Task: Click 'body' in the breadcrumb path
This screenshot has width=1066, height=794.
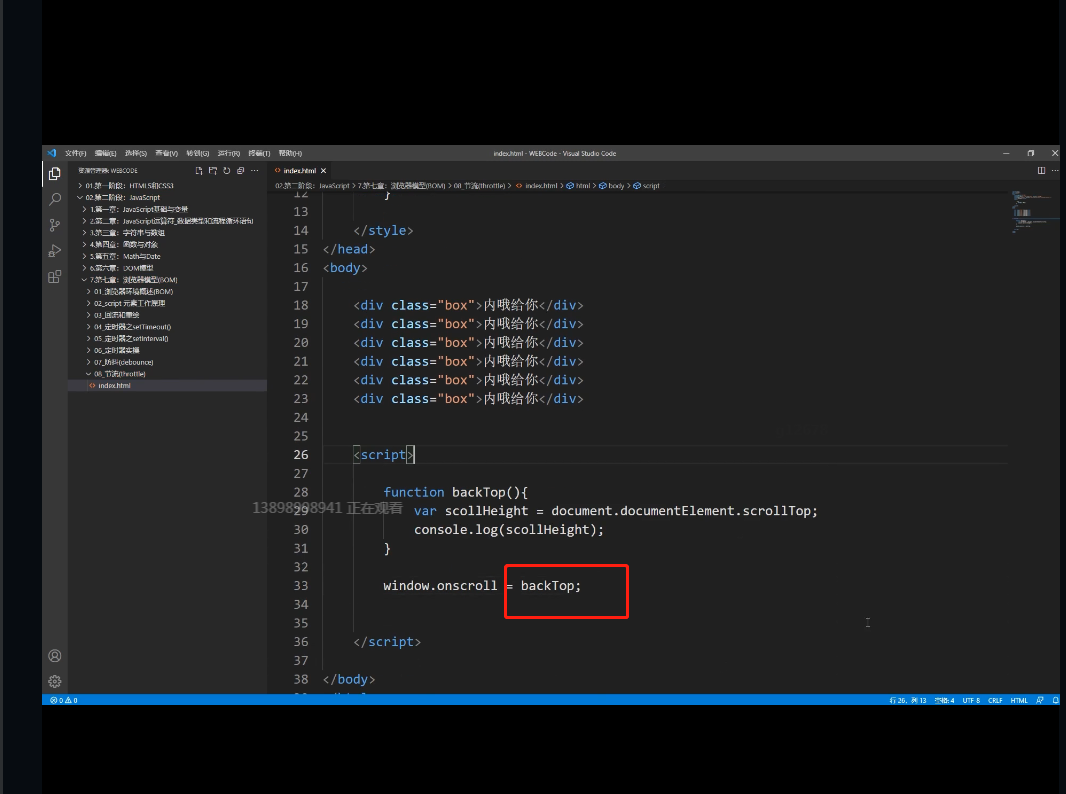Action: click(616, 186)
